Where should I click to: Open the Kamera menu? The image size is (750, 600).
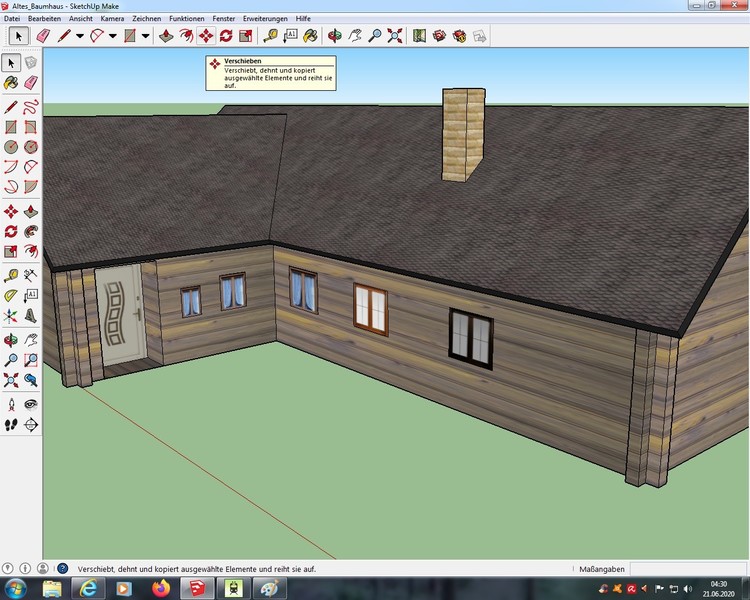pyautogui.click(x=112, y=19)
